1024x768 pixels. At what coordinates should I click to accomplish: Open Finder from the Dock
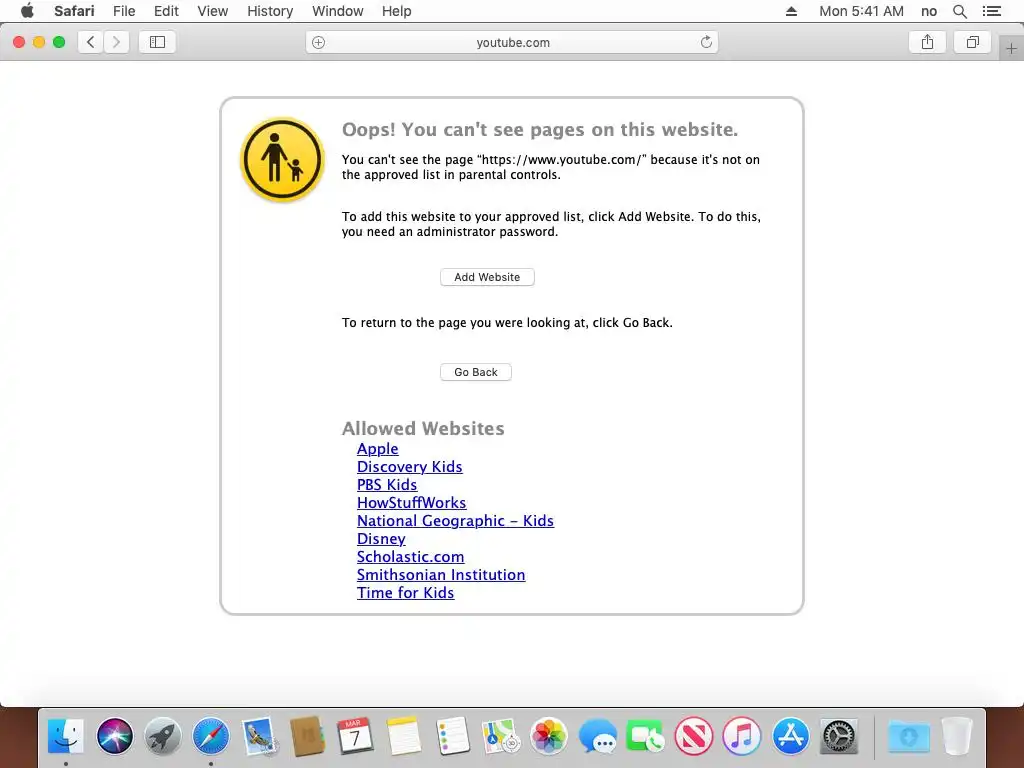[66, 736]
